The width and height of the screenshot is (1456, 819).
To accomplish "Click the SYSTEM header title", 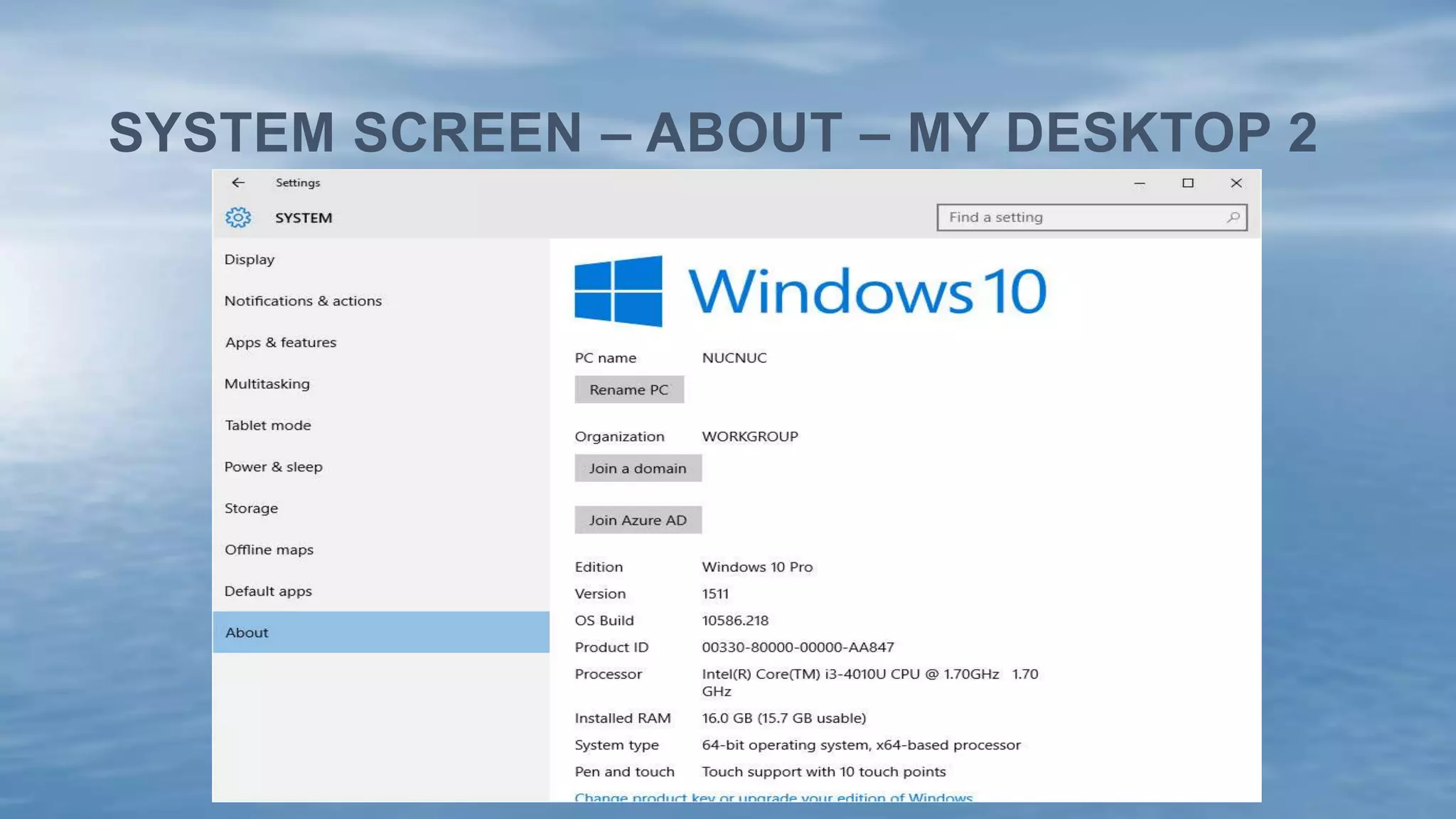I will [x=304, y=218].
